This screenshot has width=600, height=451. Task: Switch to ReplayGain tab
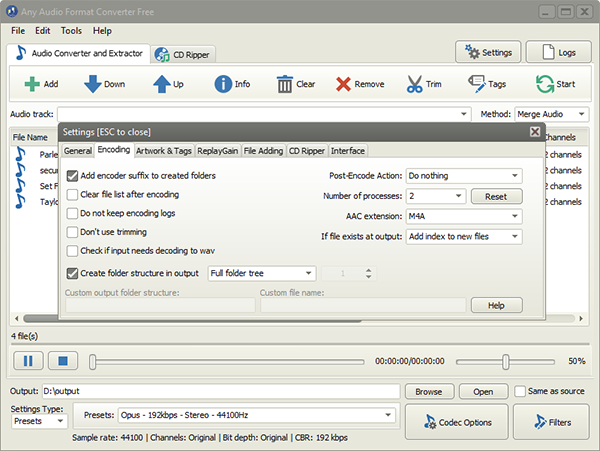tap(217, 151)
